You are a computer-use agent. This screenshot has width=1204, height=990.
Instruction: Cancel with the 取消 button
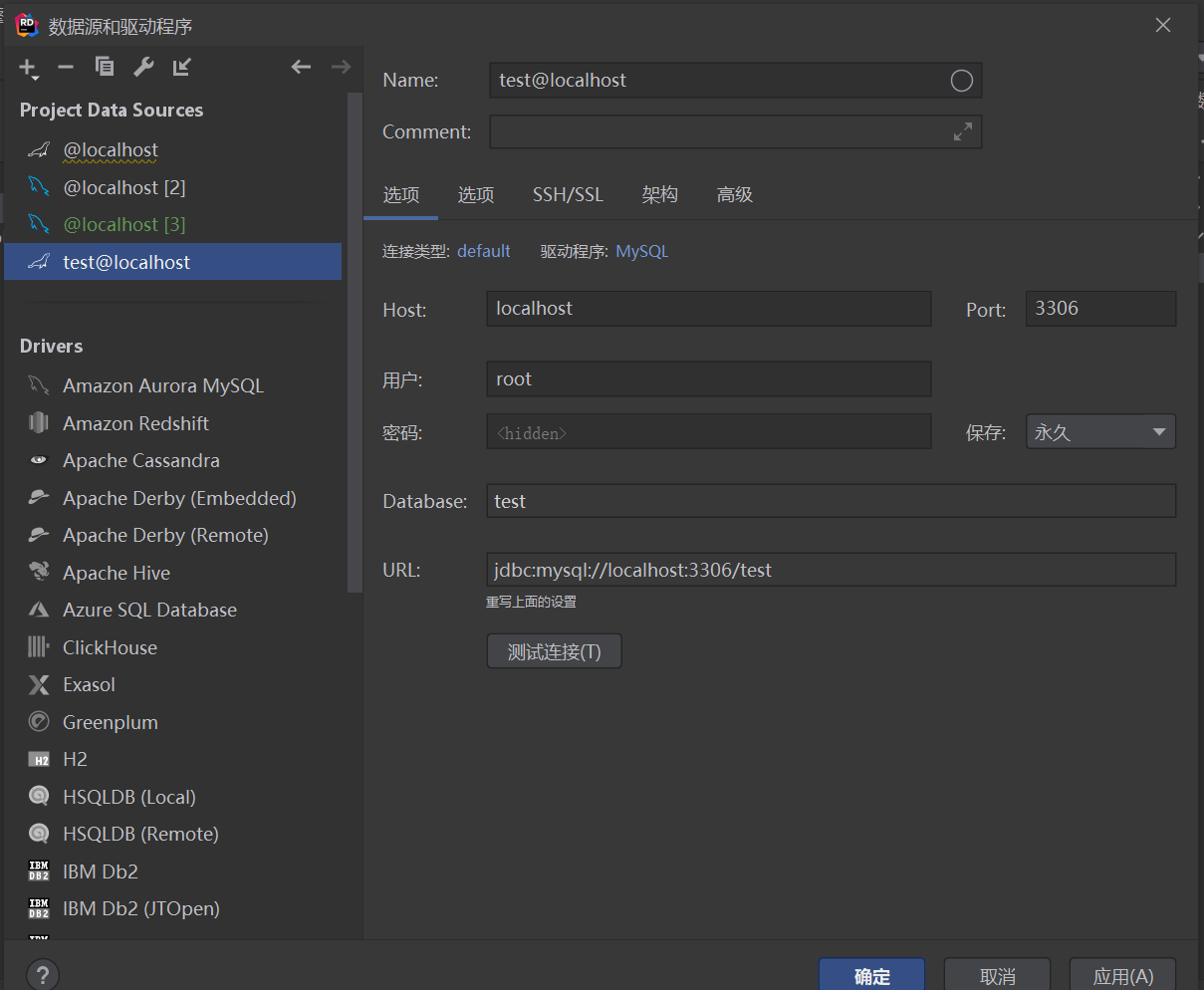click(x=997, y=976)
